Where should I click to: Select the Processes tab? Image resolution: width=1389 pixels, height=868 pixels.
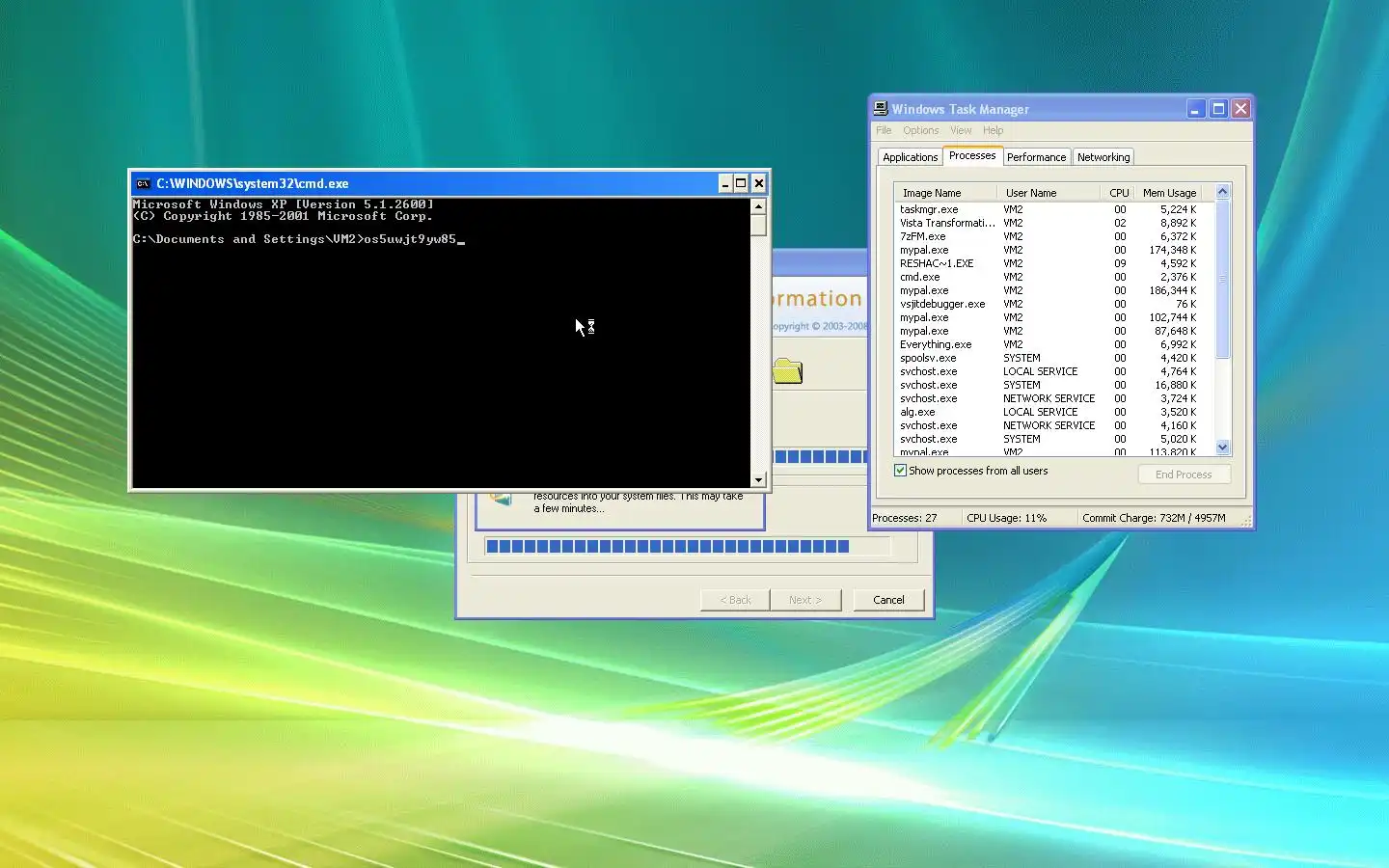click(x=972, y=155)
